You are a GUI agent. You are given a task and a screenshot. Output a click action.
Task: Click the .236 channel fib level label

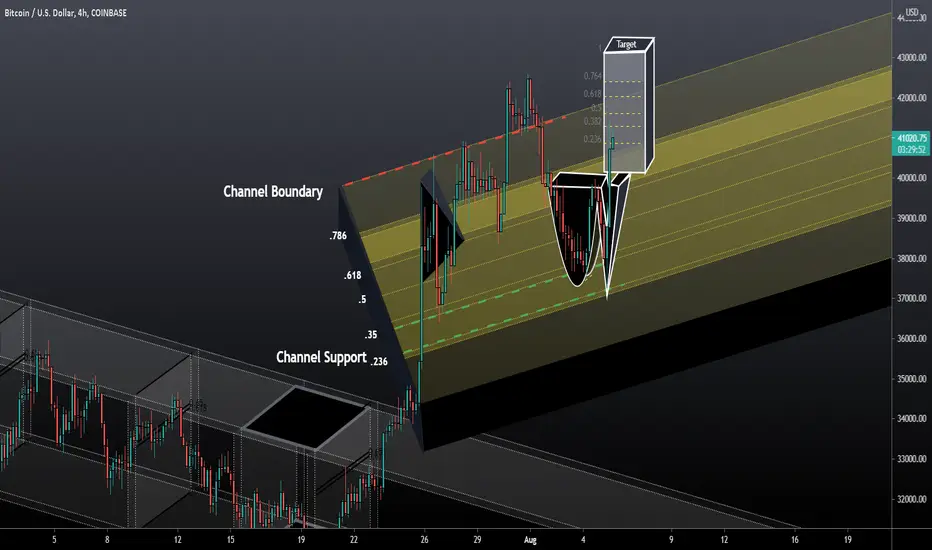[379, 362]
